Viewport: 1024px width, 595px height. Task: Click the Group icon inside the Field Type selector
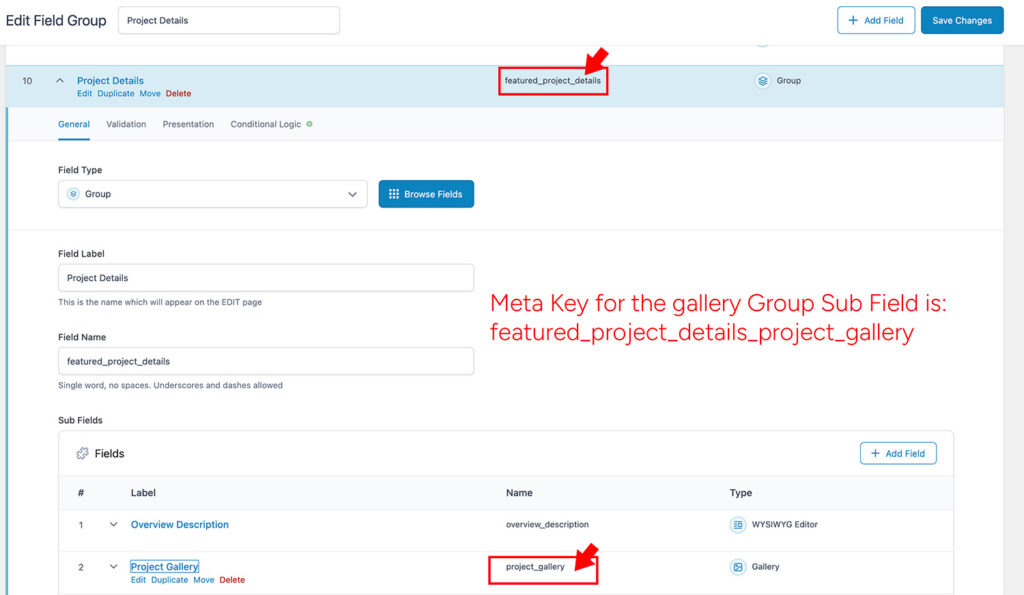click(74, 192)
